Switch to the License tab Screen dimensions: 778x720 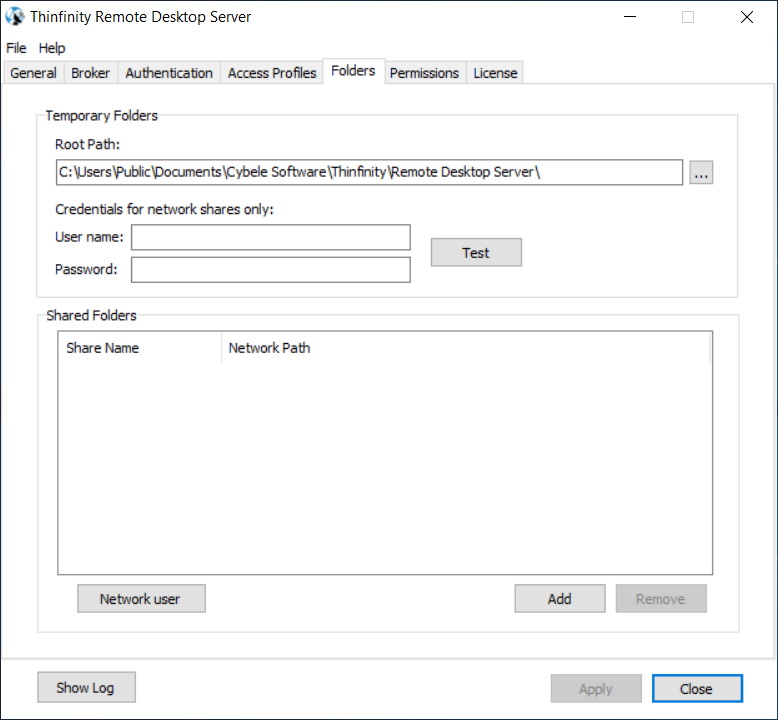tap(495, 73)
